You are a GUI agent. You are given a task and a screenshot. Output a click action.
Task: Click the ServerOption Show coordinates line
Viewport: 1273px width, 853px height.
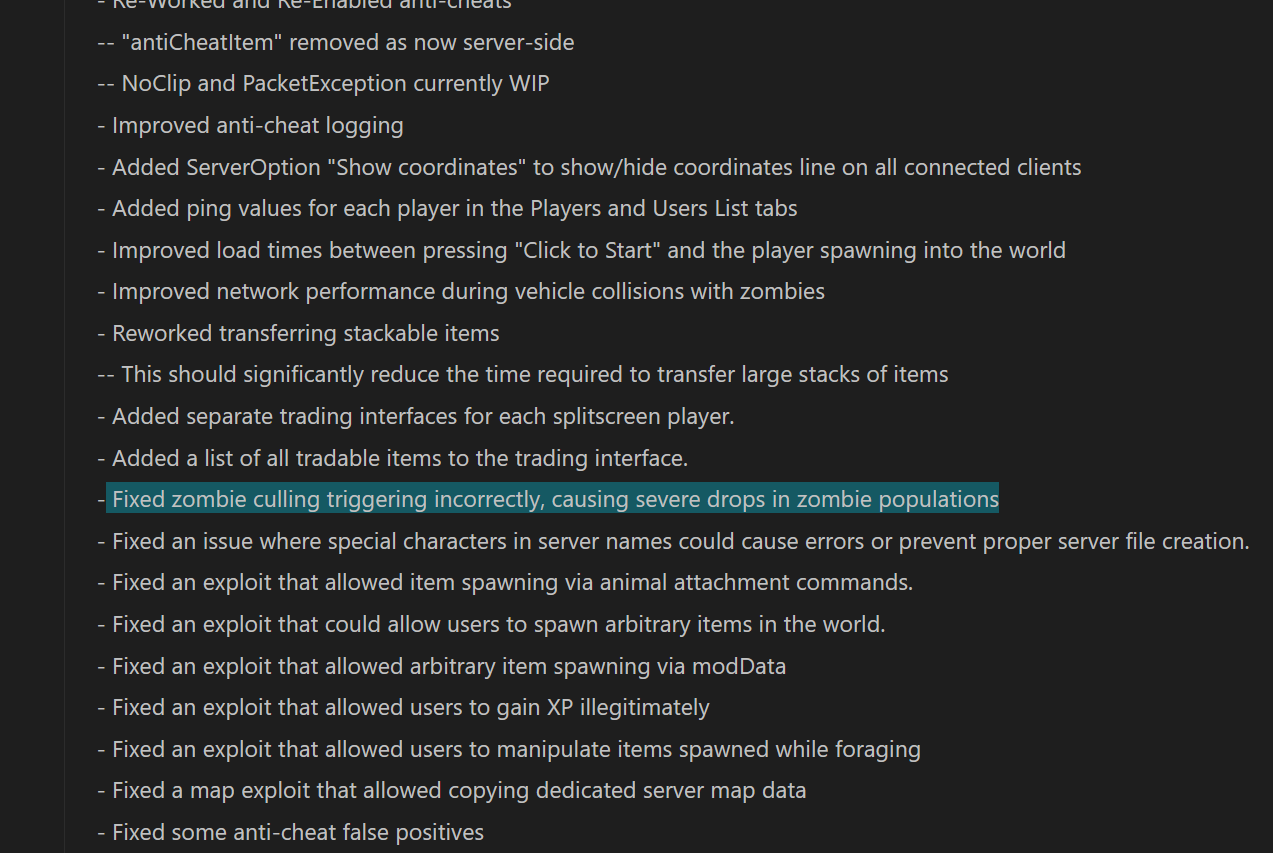(x=589, y=167)
